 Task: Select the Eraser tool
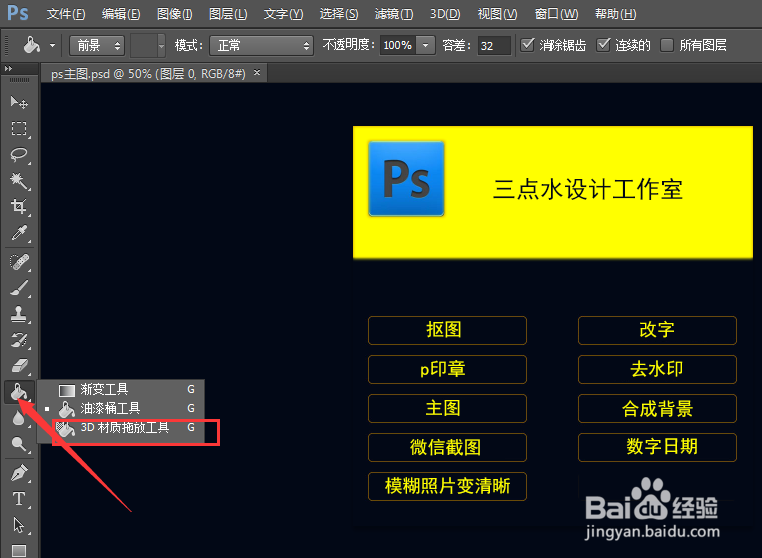pos(19,366)
